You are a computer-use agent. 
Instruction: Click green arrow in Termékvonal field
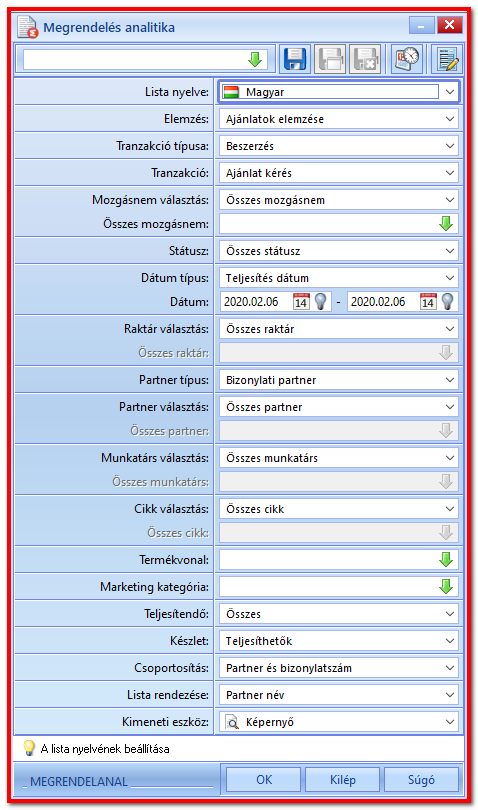[x=445, y=559]
